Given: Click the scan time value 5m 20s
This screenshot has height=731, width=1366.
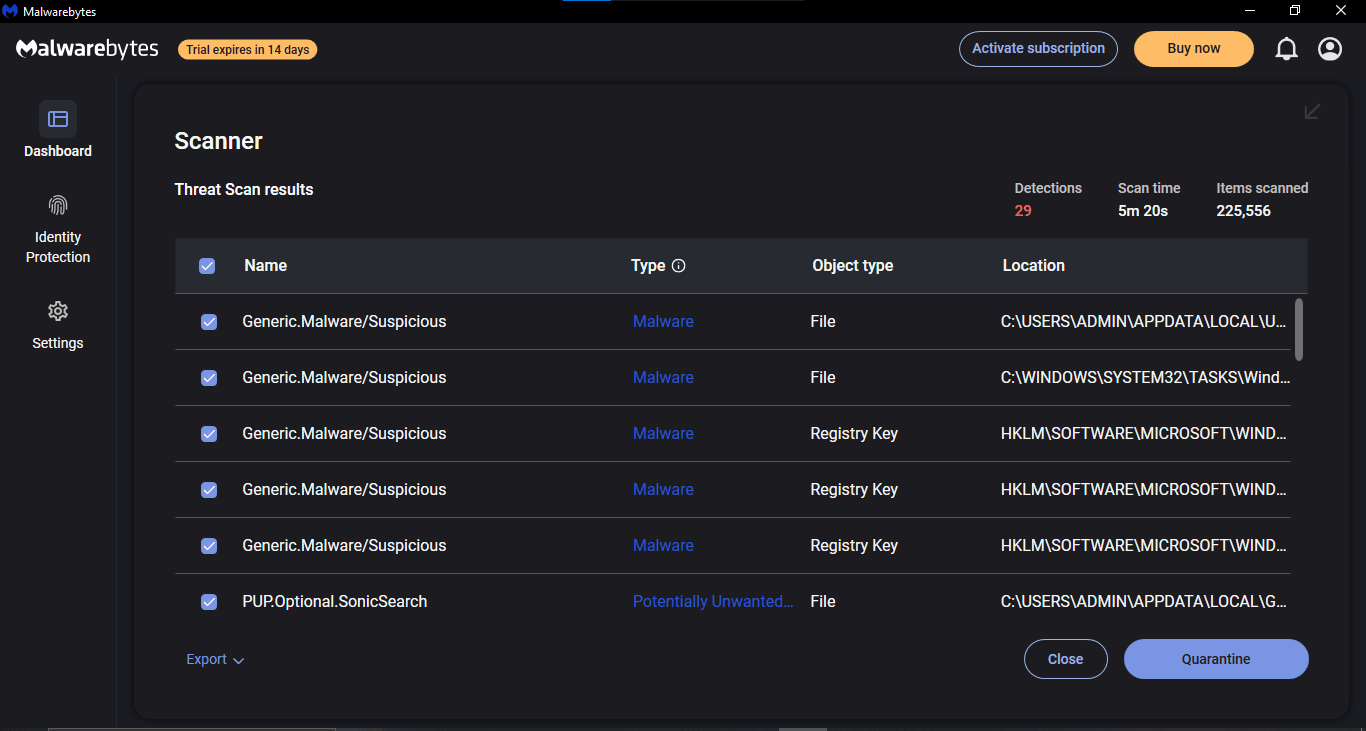Looking at the screenshot, I should tap(1143, 211).
